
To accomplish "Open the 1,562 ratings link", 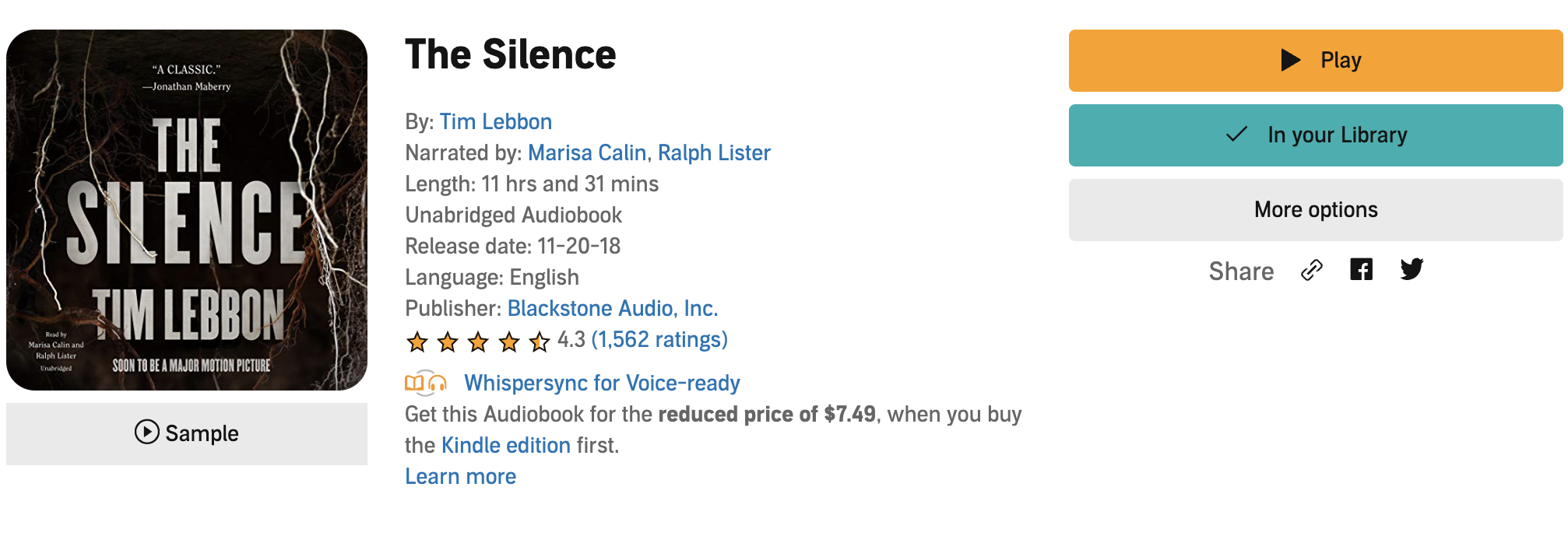I will tap(659, 340).
